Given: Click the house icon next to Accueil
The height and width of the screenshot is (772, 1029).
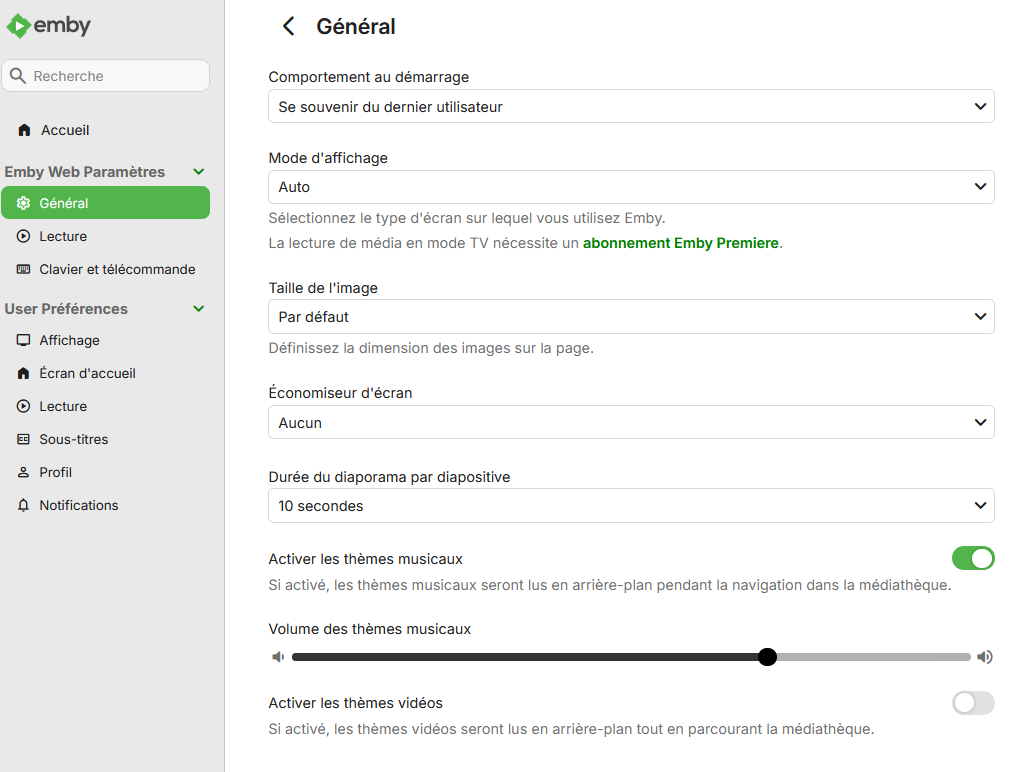Looking at the screenshot, I should tap(24, 131).
